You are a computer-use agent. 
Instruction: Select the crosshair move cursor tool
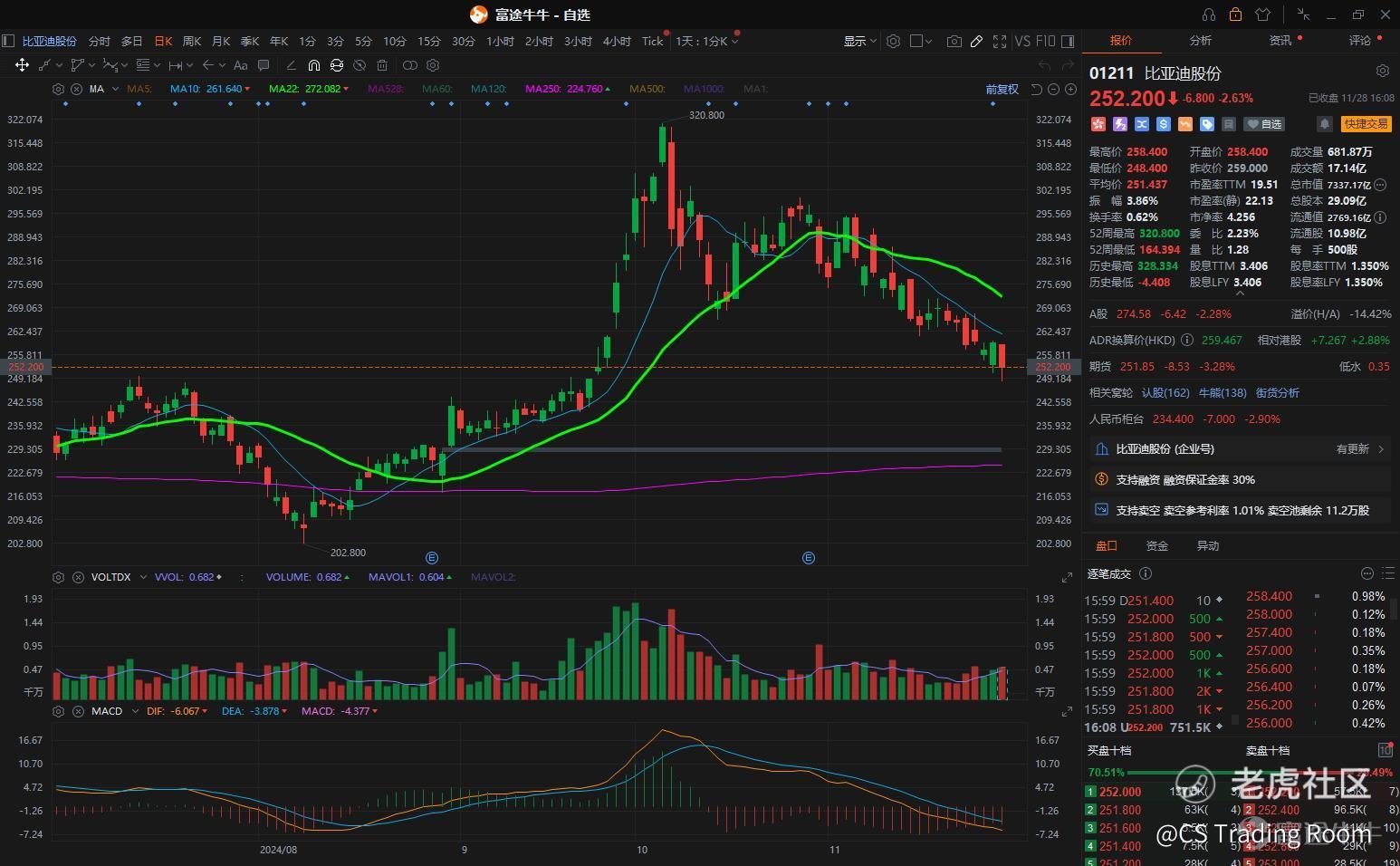click(x=22, y=65)
